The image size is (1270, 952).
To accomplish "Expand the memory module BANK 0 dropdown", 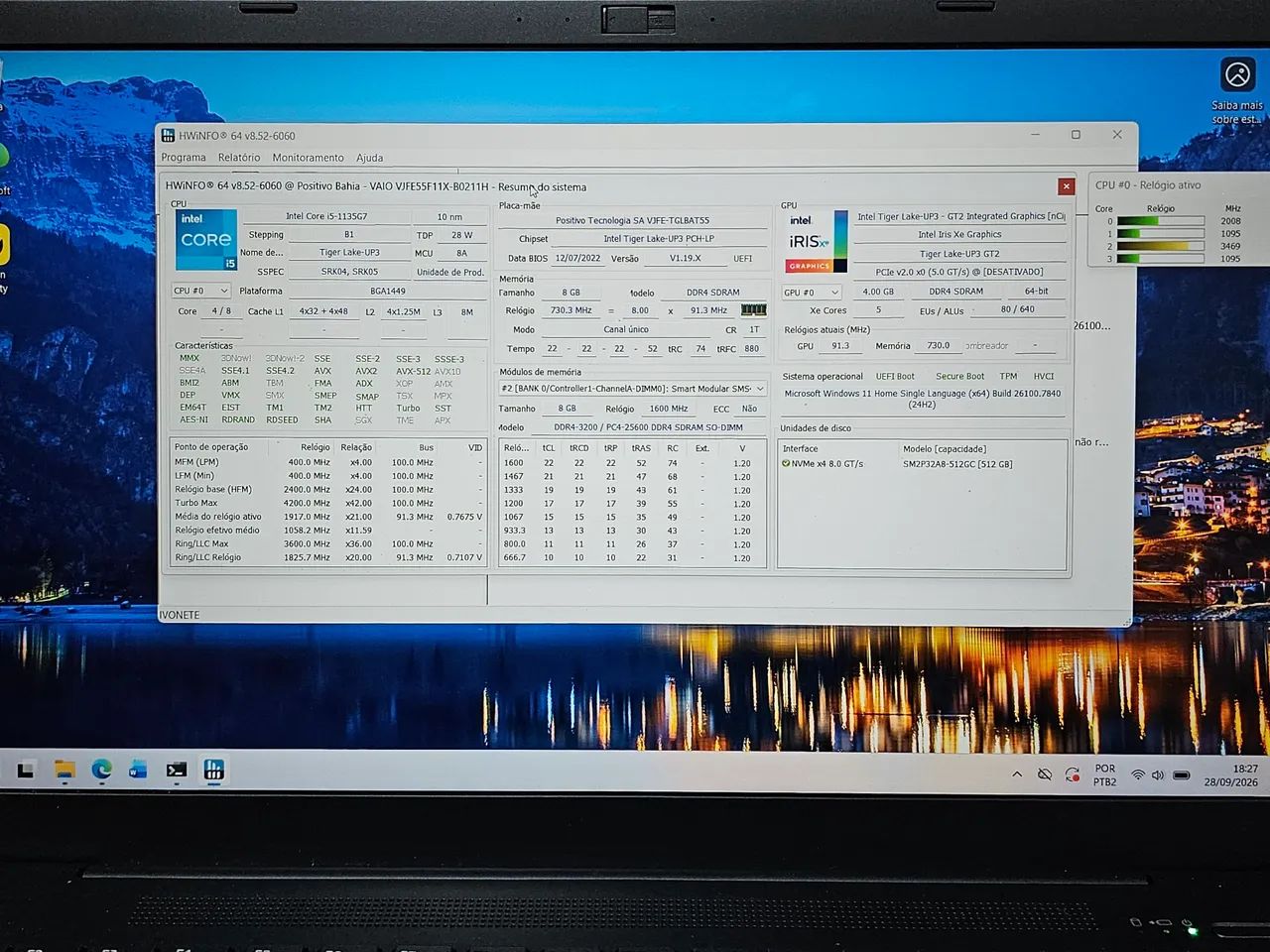I will tap(633, 389).
